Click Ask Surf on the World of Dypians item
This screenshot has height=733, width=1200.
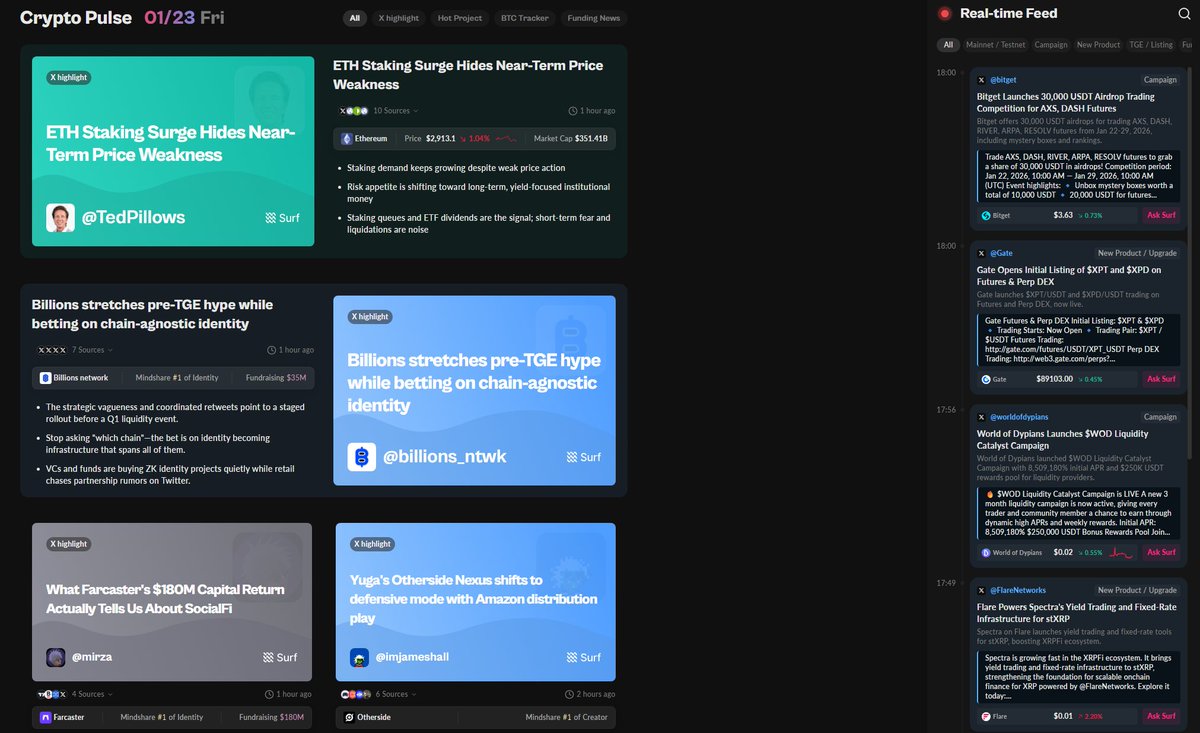tap(1161, 552)
